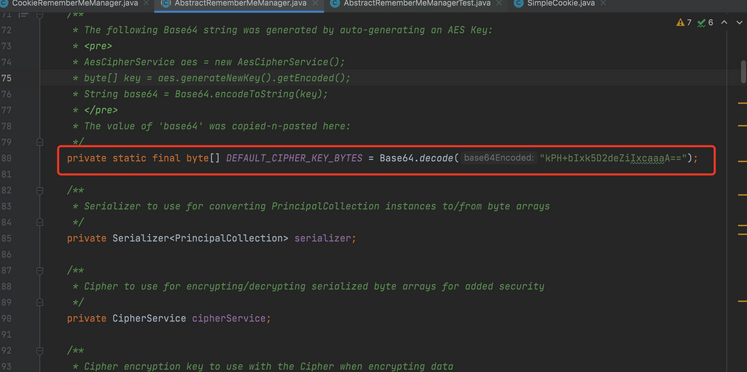Click the vertical scrollbar thumb at right edge
The height and width of the screenshot is (372, 747).
[743, 72]
